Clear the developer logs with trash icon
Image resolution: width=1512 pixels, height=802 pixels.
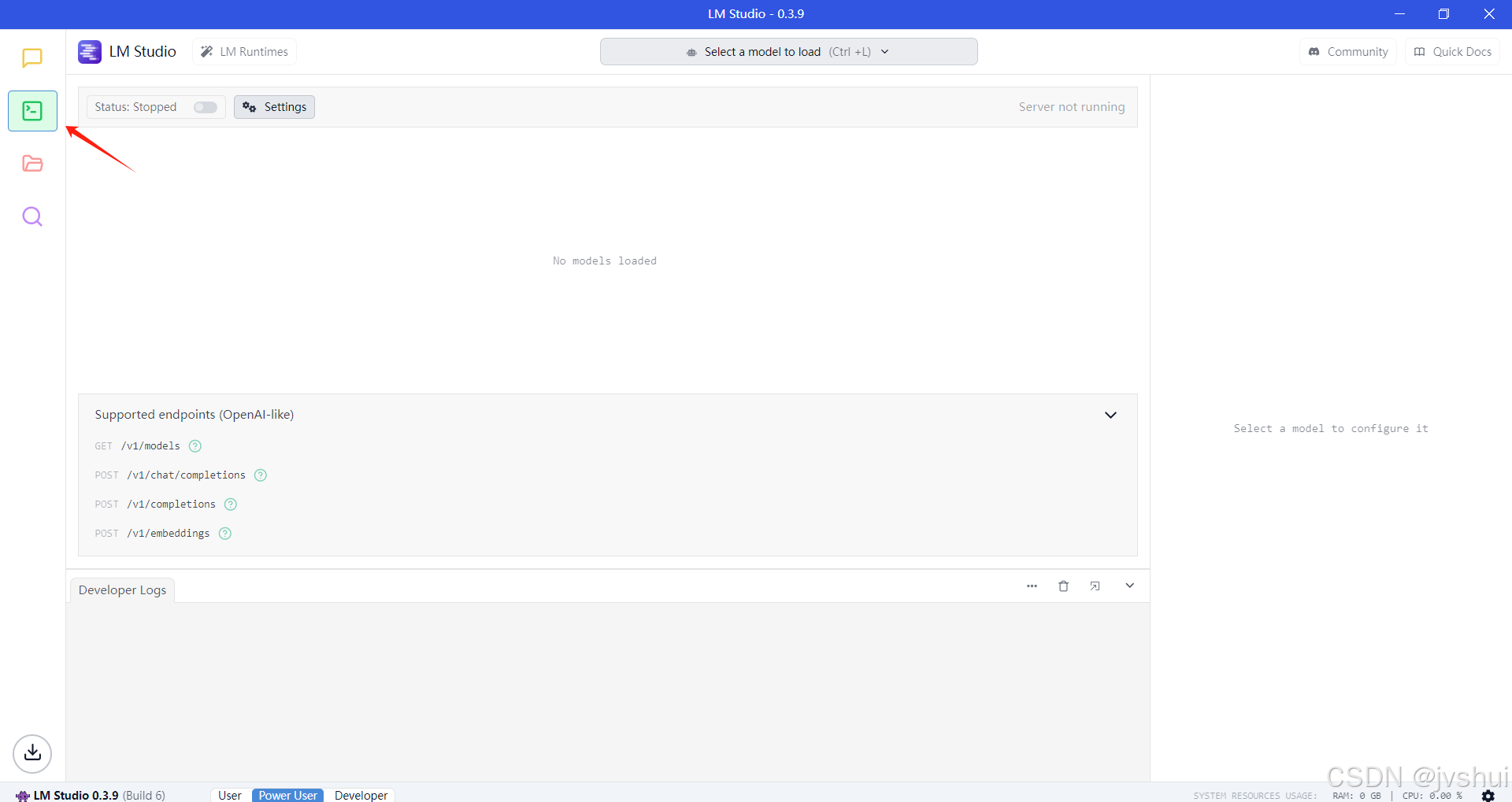click(x=1063, y=586)
